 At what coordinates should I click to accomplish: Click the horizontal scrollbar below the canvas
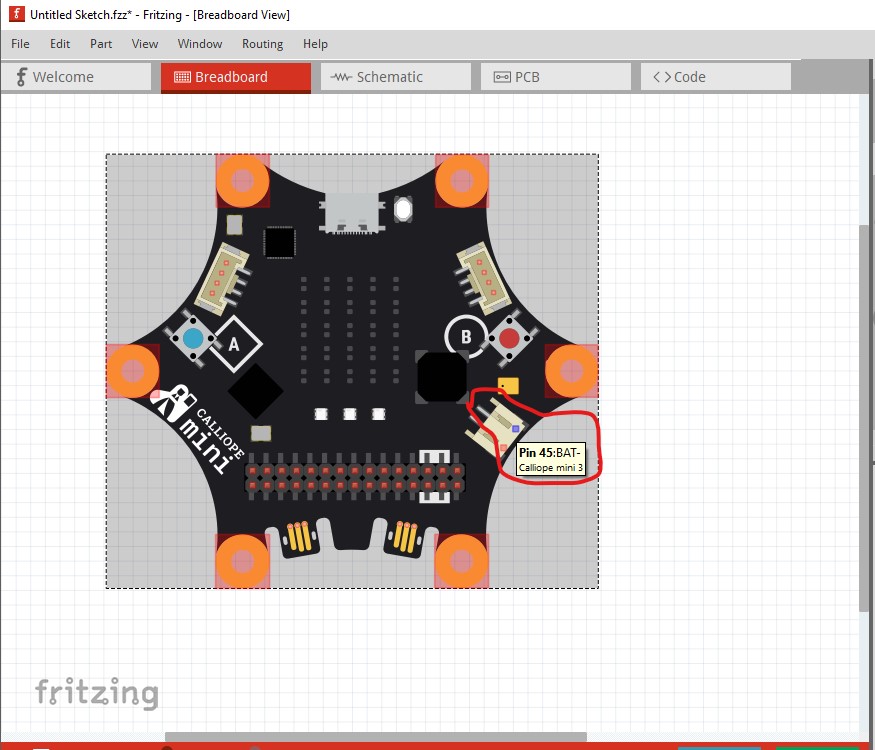click(x=376, y=737)
